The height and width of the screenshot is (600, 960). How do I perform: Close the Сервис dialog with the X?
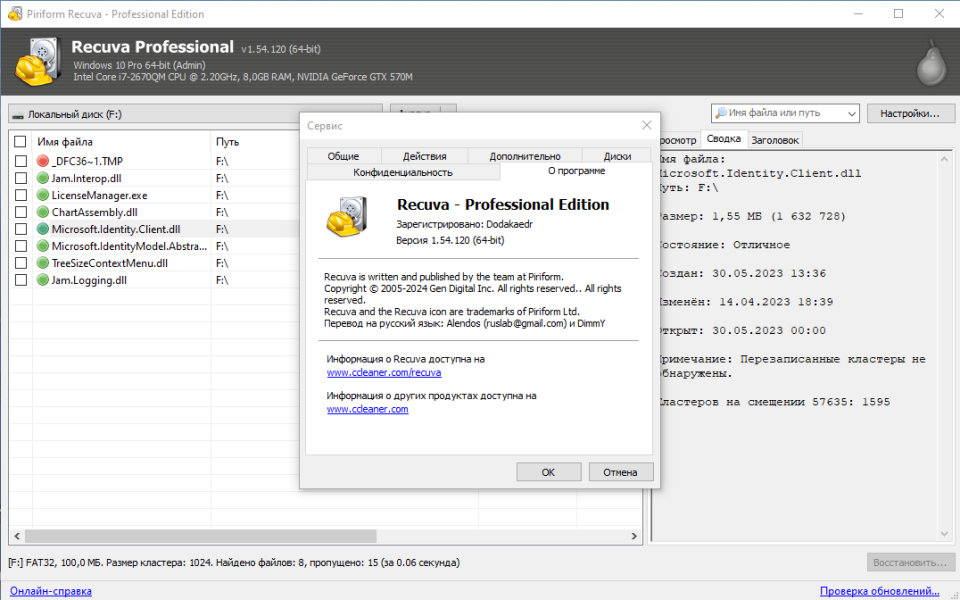(646, 125)
